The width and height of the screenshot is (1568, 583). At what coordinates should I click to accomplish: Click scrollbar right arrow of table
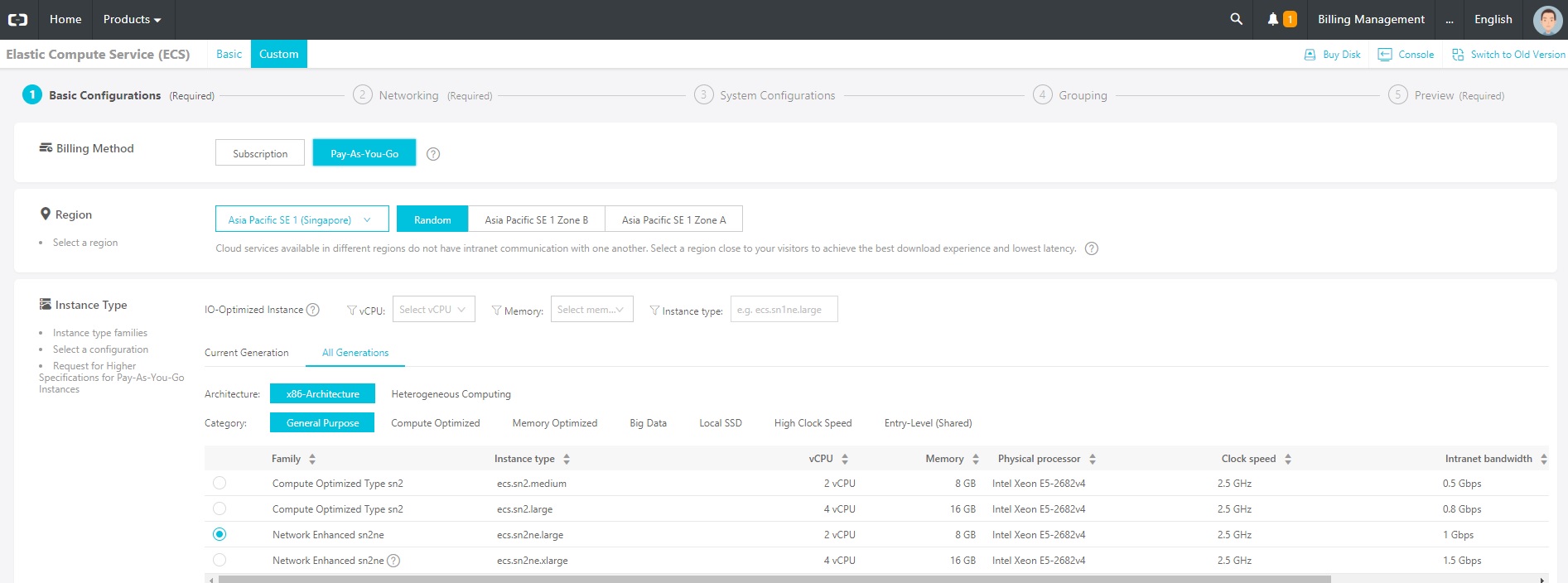point(1541,580)
